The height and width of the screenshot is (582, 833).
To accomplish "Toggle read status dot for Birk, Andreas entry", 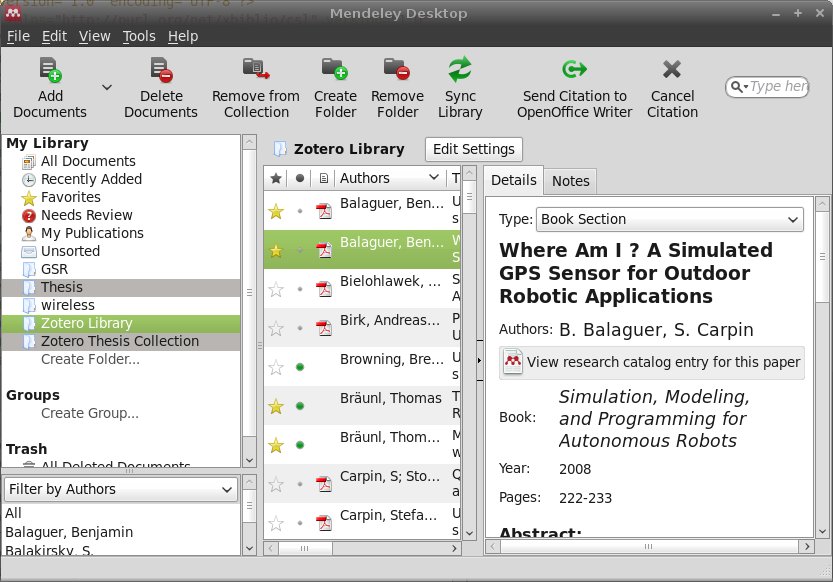I will pos(300,328).
